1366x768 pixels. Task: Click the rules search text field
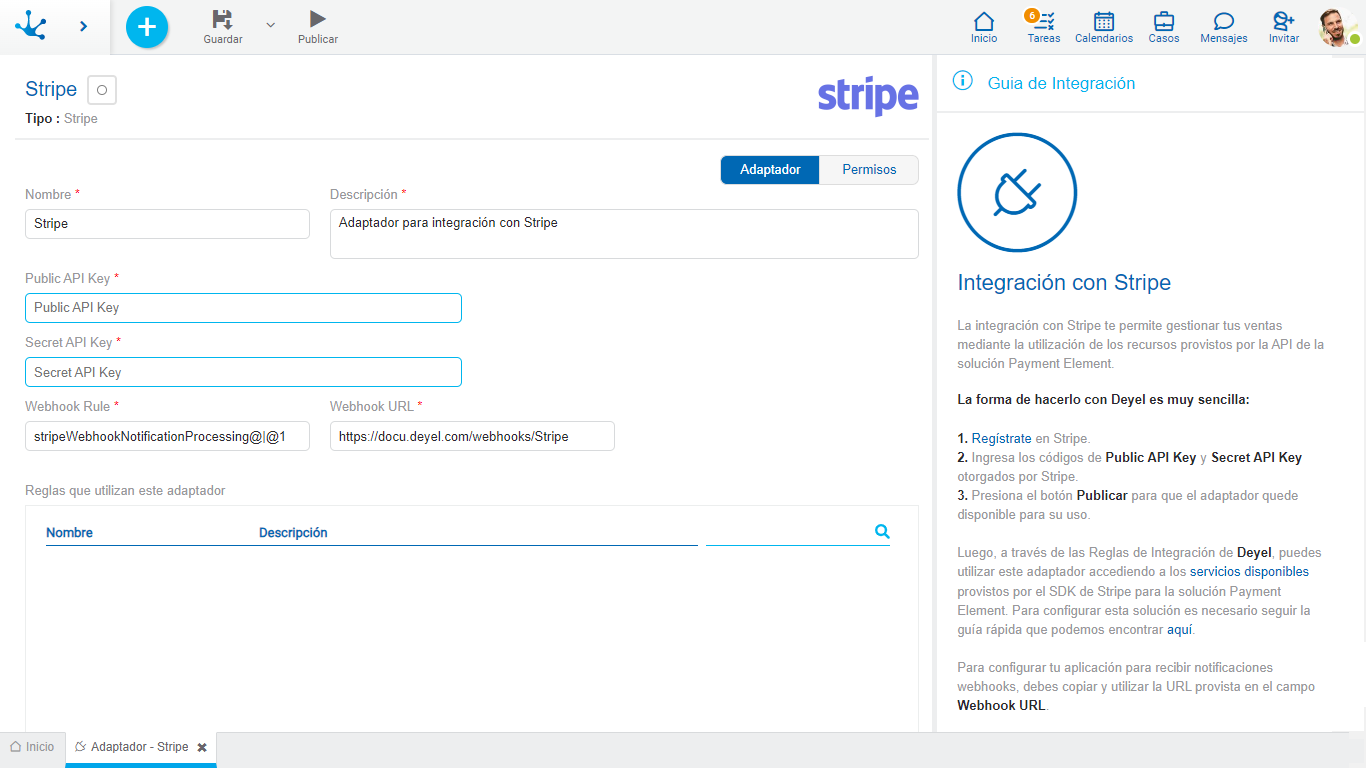click(788, 532)
